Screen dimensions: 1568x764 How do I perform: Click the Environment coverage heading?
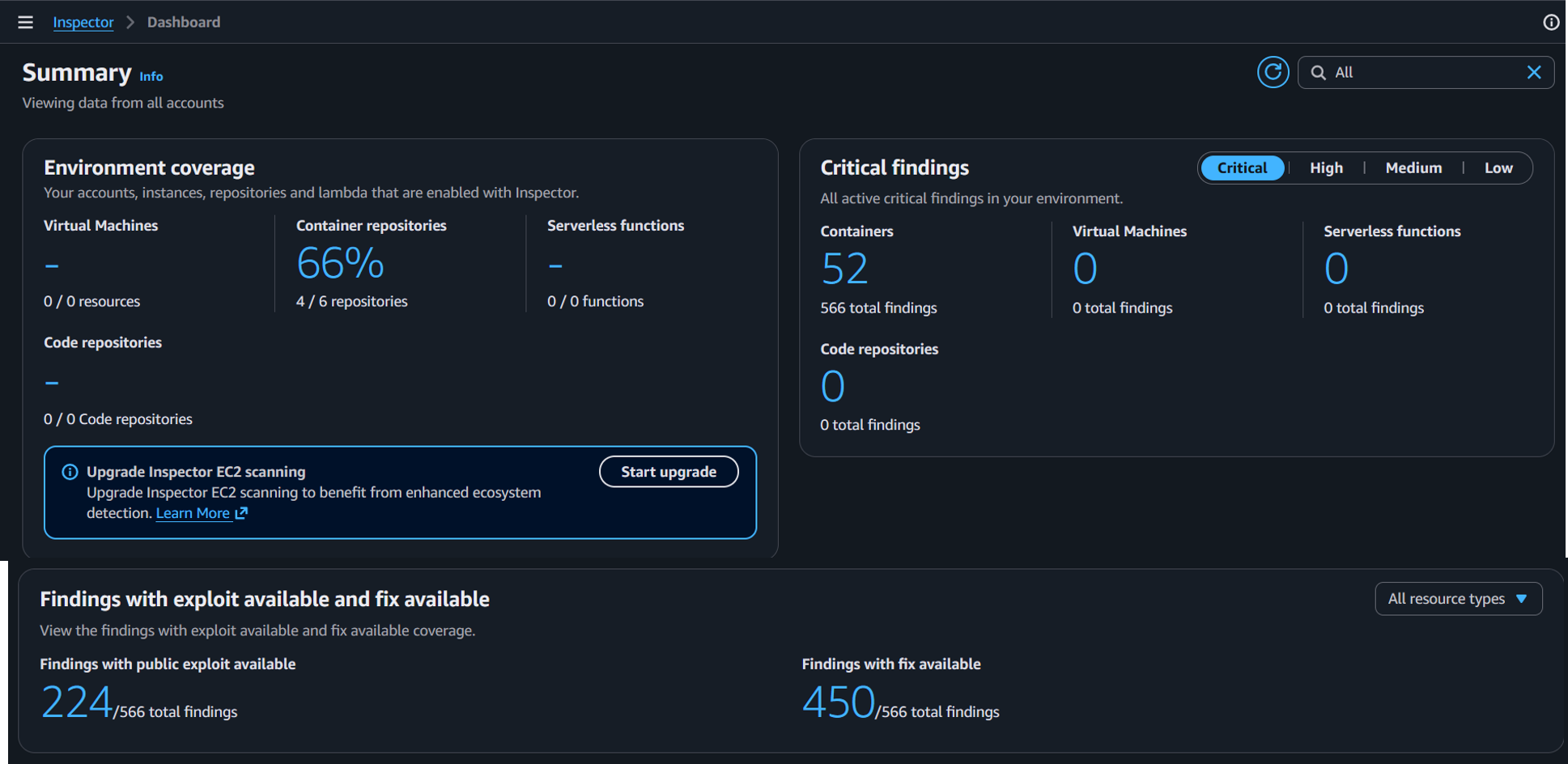(x=149, y=168)
